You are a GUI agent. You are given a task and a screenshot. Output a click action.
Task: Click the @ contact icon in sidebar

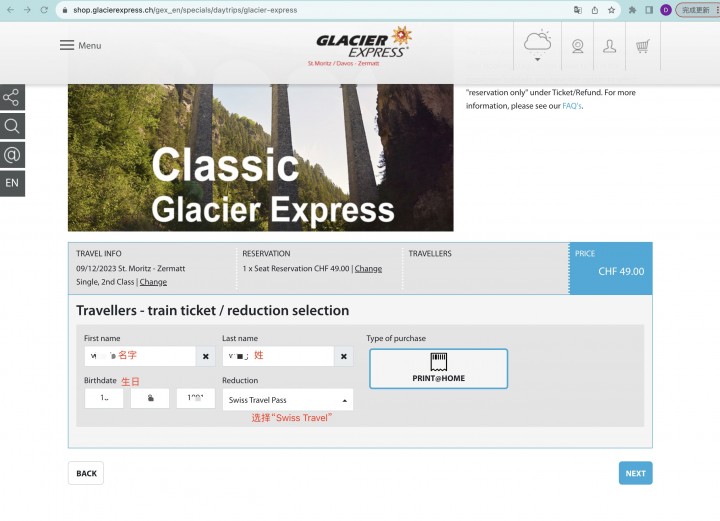click(x=12, y=155)
